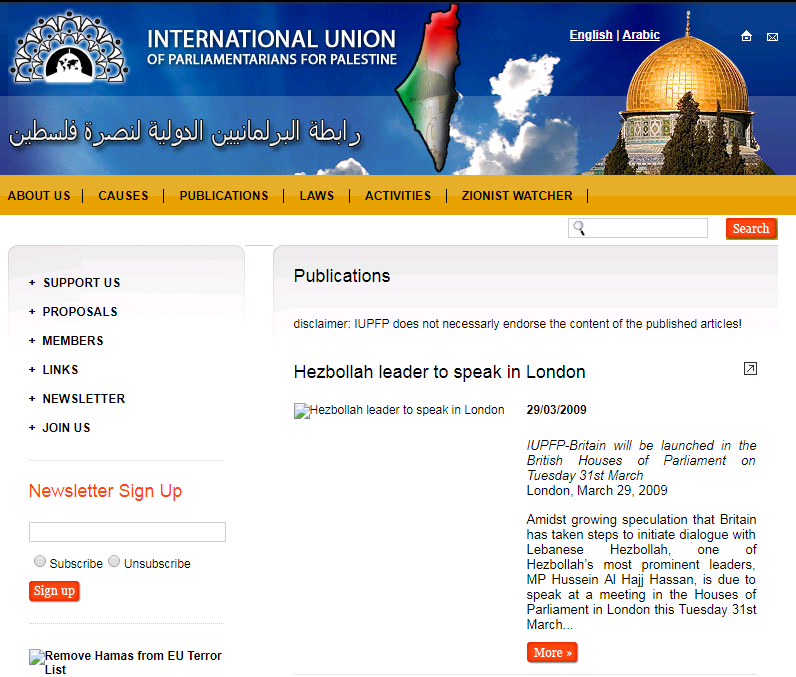
Task: Click the newsletter email input field
Action: tap(127, 532)
